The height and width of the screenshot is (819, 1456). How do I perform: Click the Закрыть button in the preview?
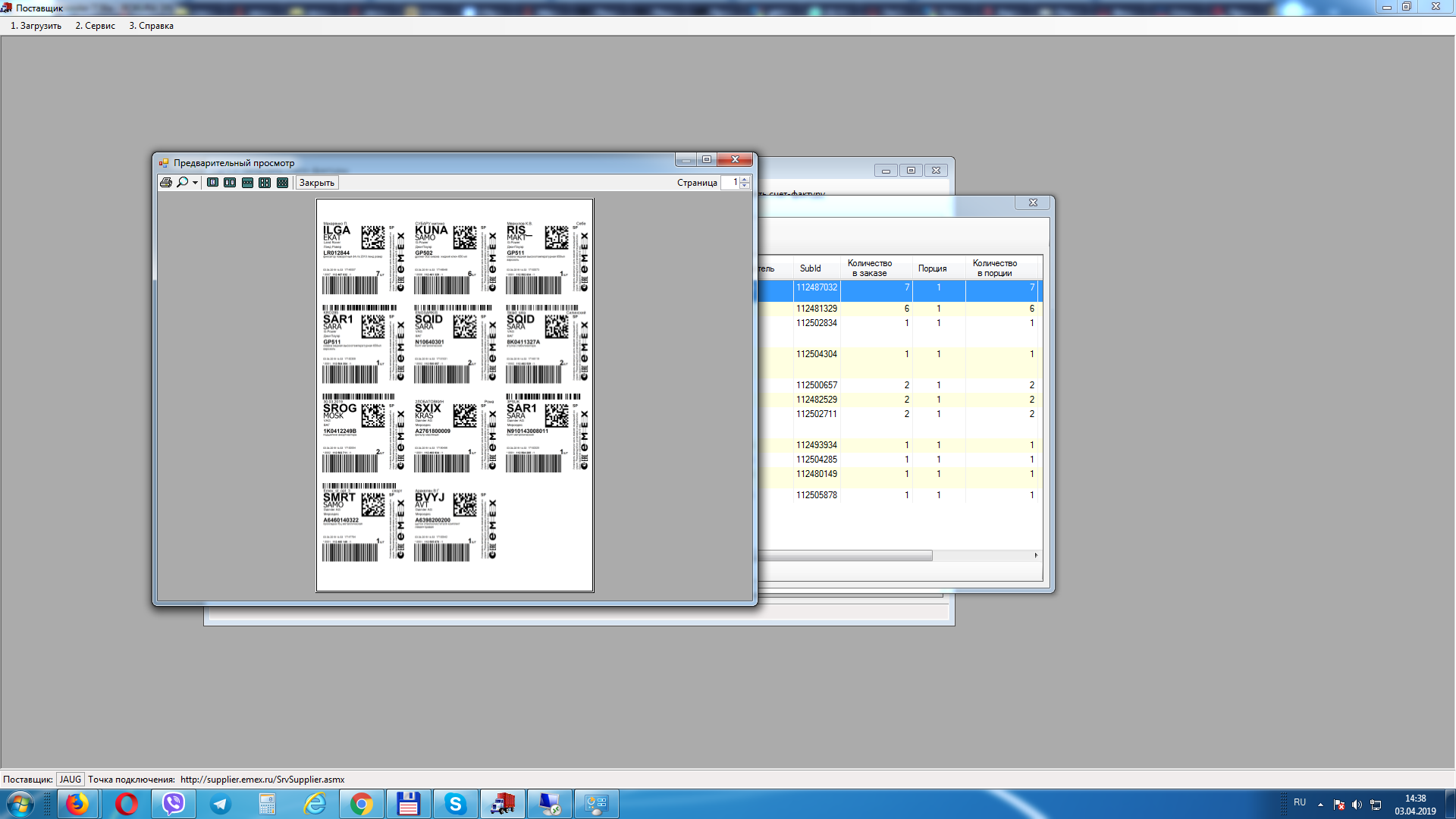point(316,183)
